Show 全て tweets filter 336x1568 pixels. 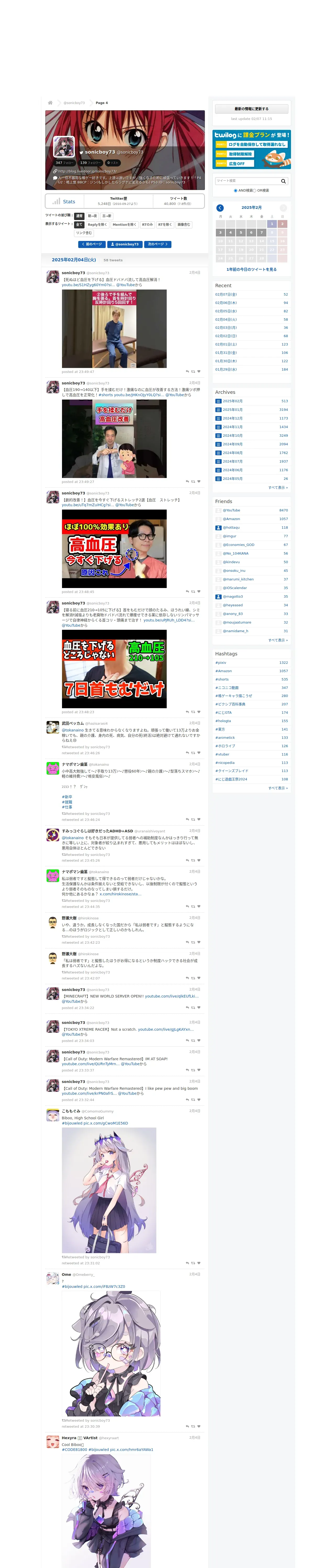79,224
